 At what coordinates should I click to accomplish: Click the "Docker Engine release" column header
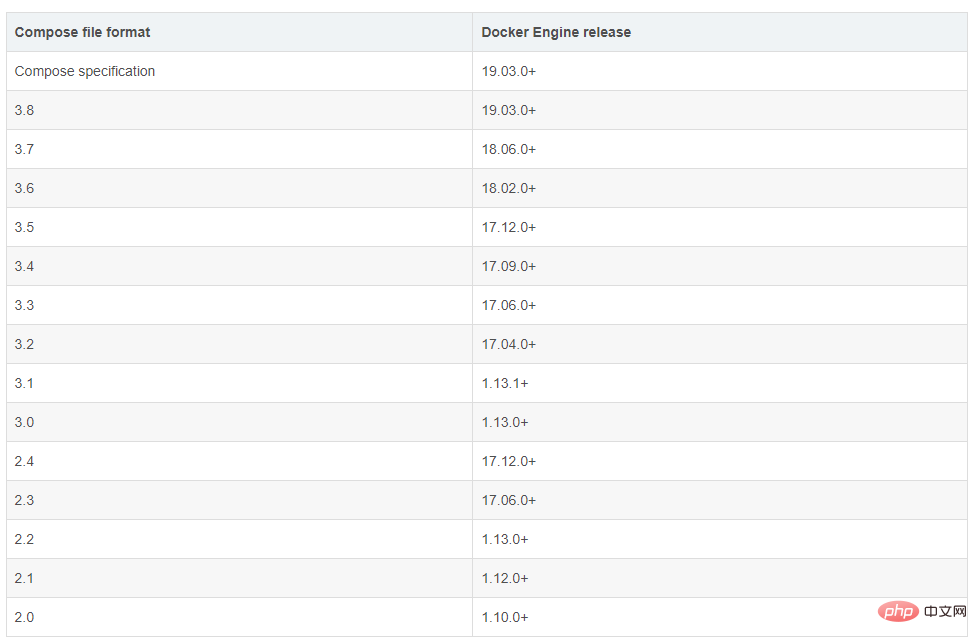tap(556, 32)
